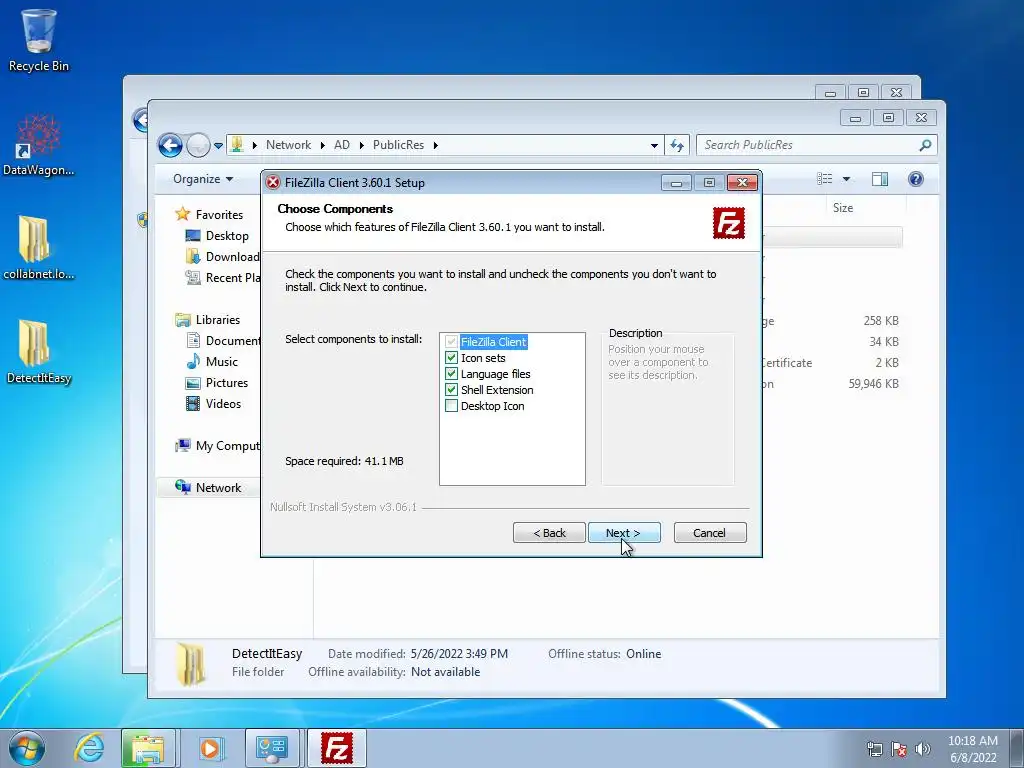Select My Computer in navigation pane
This screenshot has height=768, width=1024.
tap(227, 445)
